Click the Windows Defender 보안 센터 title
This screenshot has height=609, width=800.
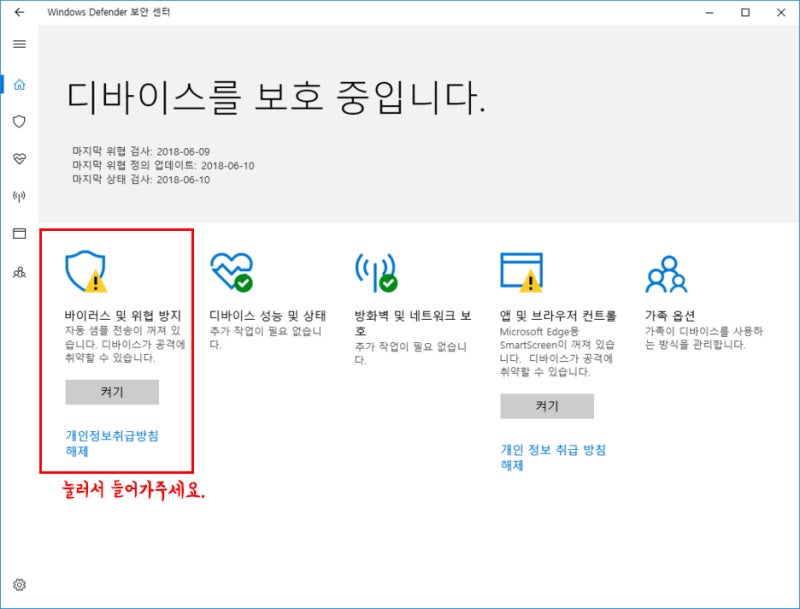109,12
